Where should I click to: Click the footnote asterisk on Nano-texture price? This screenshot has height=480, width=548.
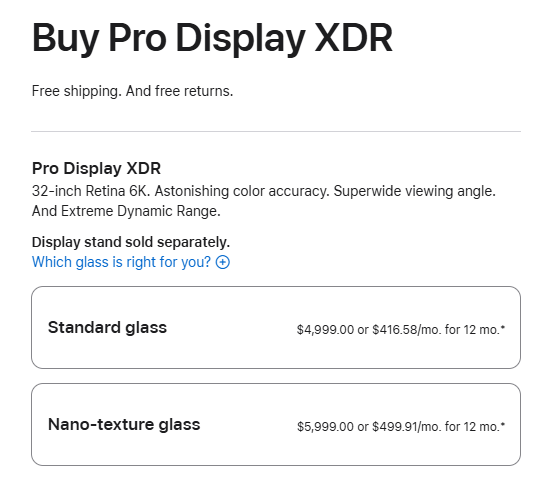[503, 424]
